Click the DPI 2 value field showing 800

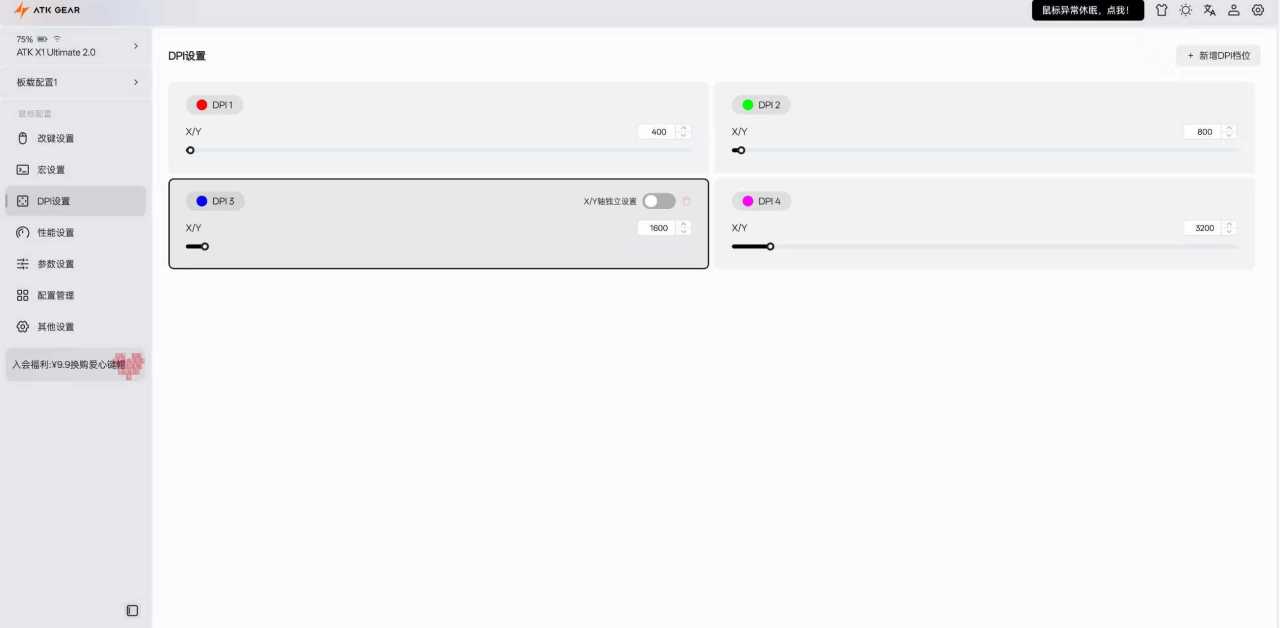[1204, 131]
